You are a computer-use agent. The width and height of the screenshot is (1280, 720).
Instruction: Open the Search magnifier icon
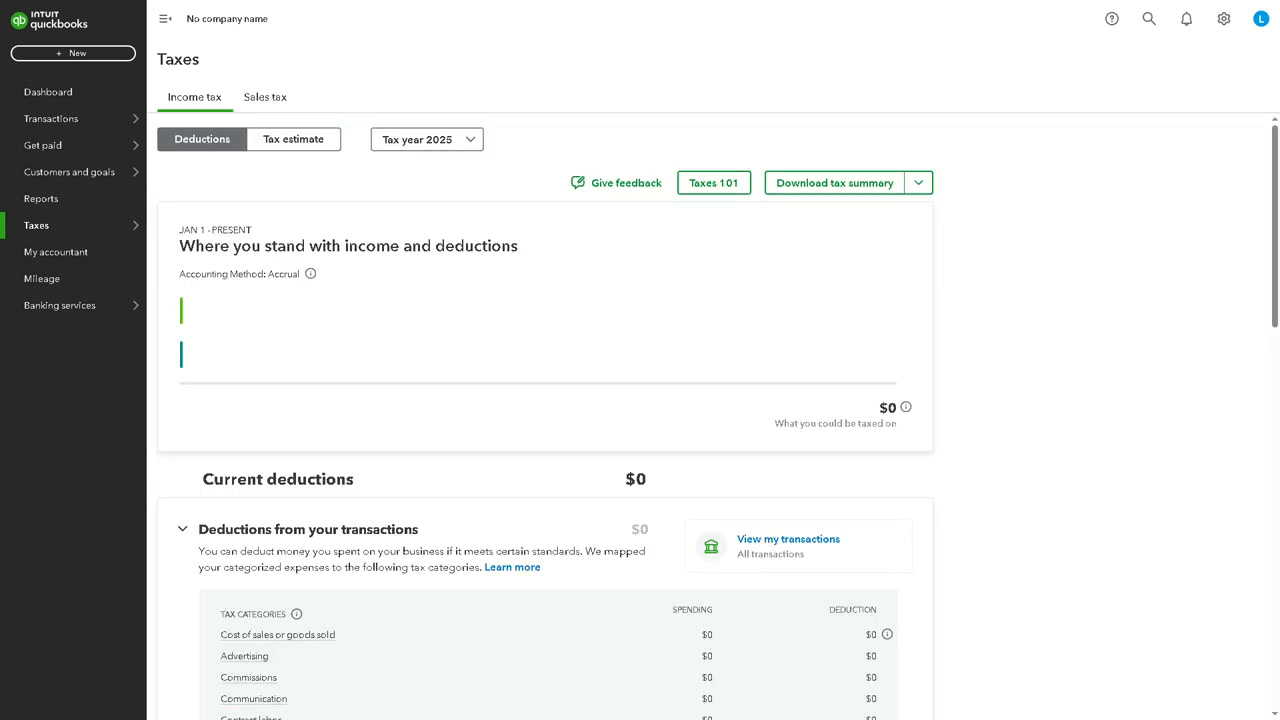(1149, 19)
